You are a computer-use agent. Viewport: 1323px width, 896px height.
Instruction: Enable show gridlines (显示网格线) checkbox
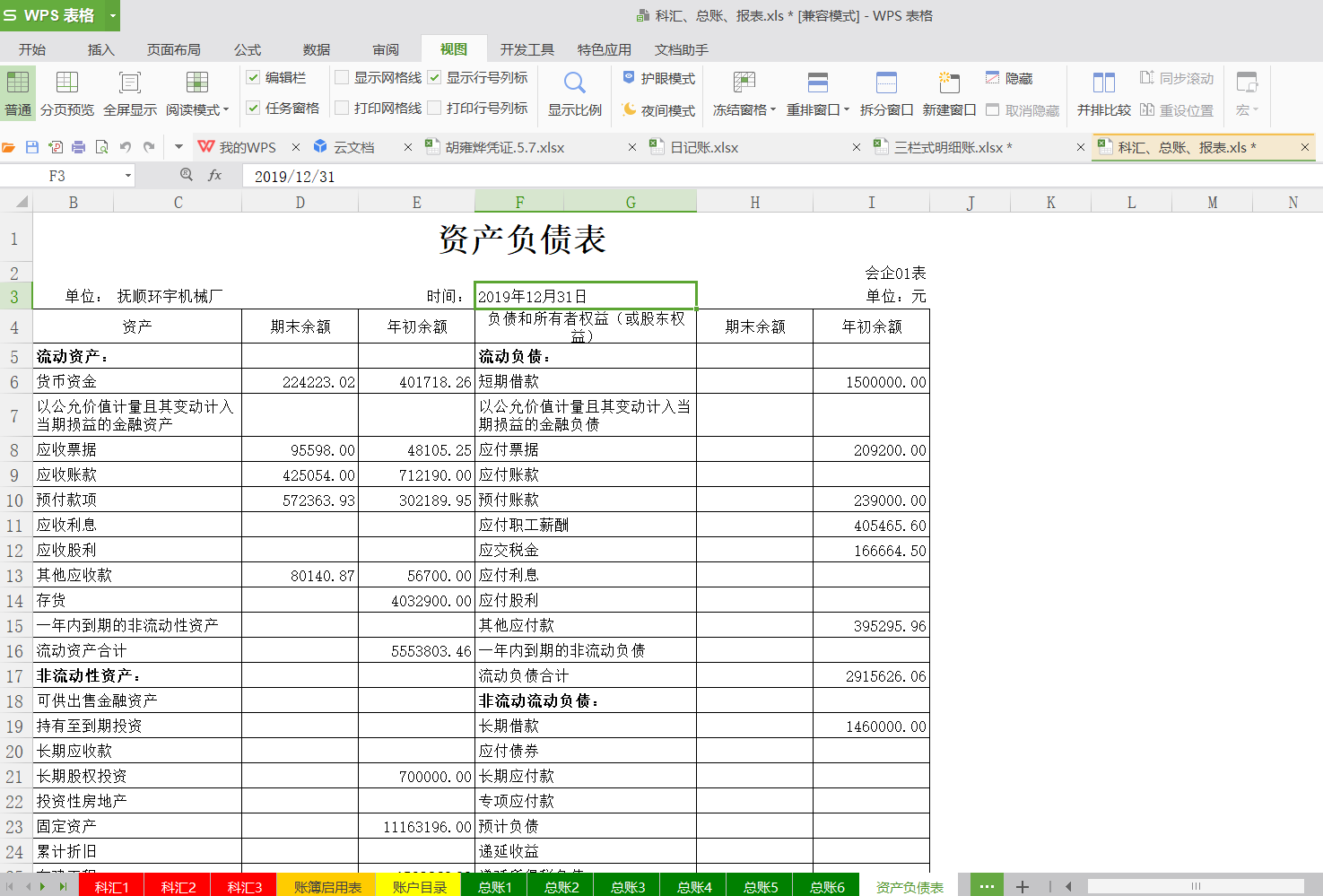(342, 78)
